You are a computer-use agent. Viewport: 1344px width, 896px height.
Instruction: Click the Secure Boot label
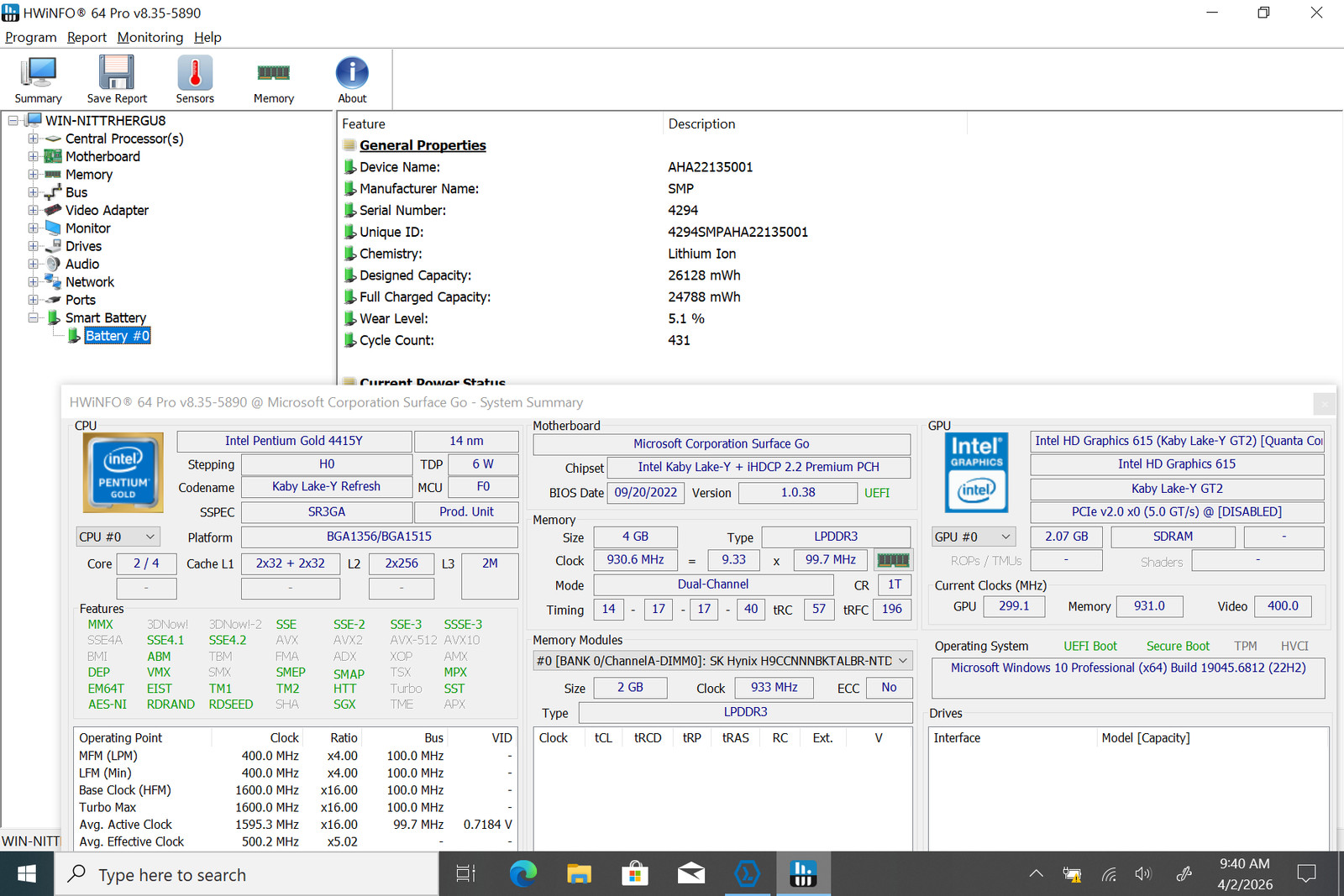[1178, 646]
